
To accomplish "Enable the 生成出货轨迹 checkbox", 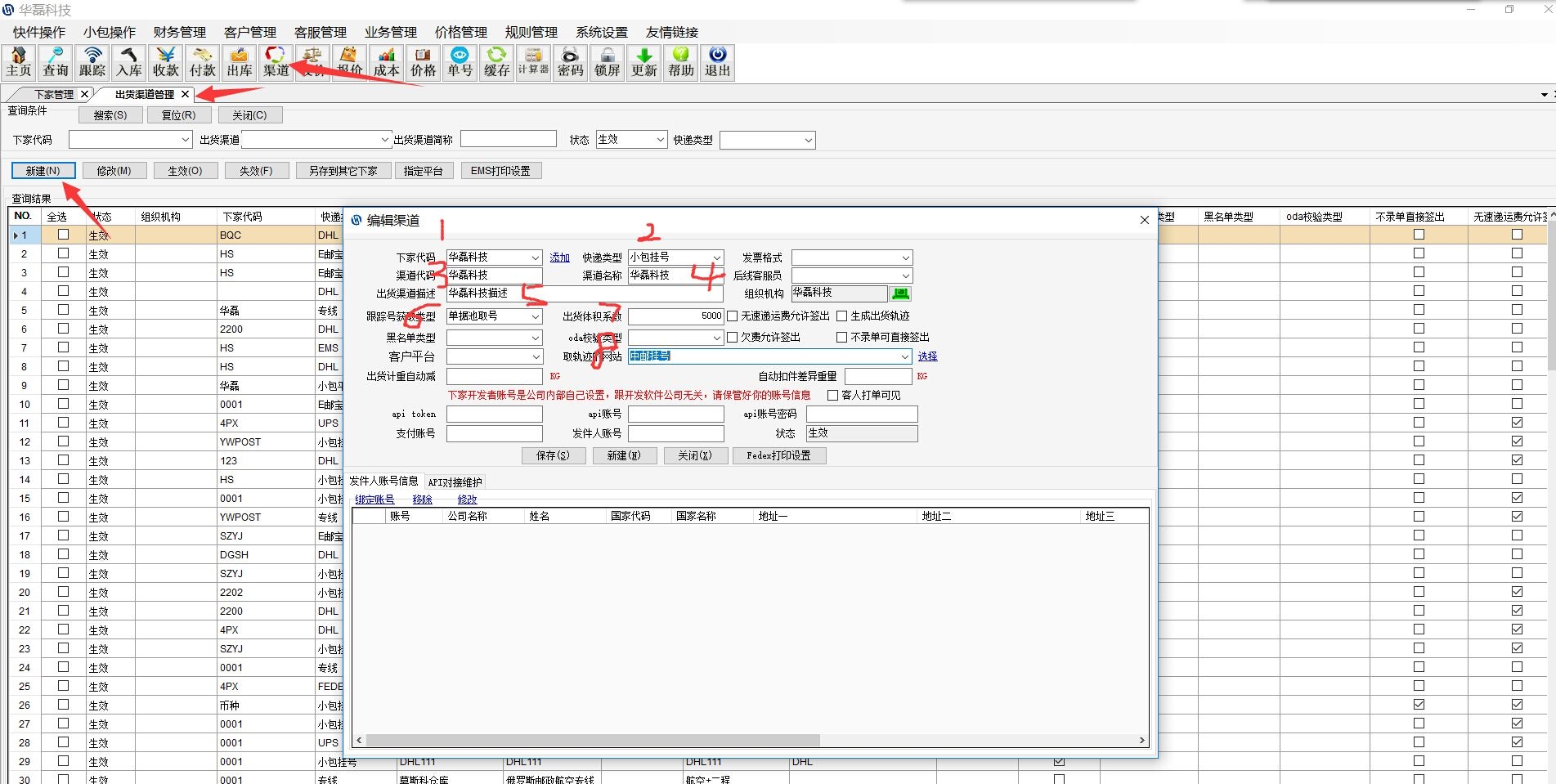I will tap(841, 316).
